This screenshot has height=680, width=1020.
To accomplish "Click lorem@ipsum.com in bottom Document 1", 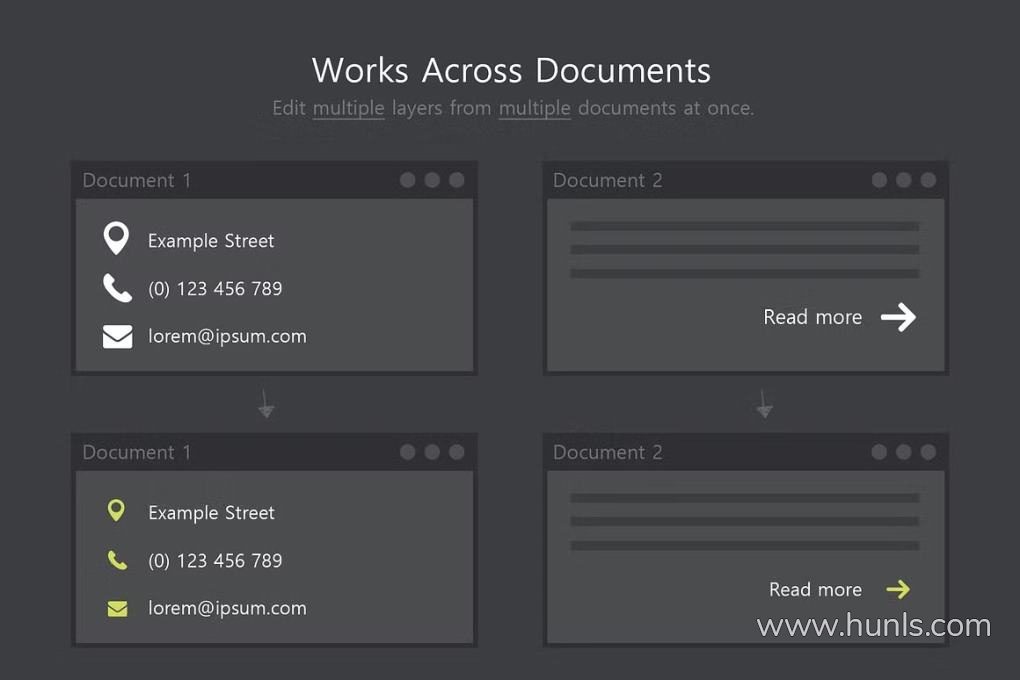I will tap(227, 608).
